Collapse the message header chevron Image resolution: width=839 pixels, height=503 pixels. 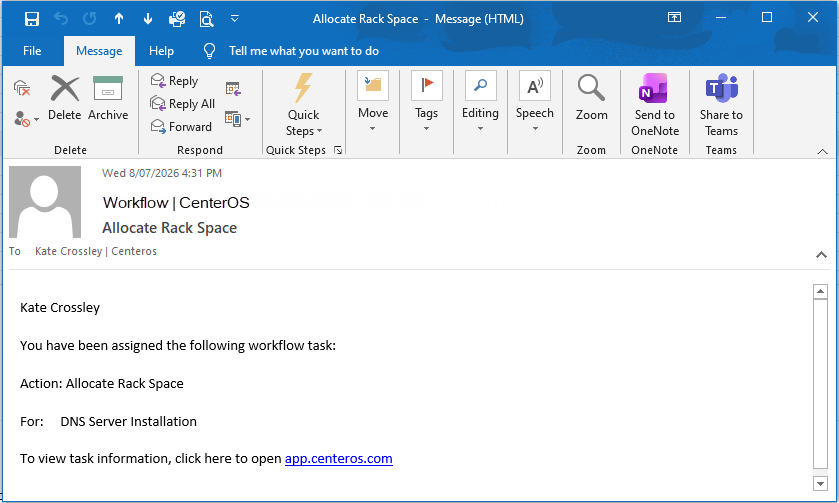pyautogui.click(x=821, y=255)
